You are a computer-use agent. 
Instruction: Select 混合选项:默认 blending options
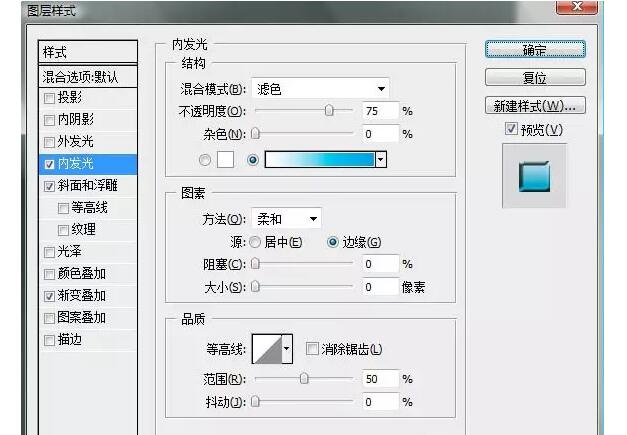point(88,76)
